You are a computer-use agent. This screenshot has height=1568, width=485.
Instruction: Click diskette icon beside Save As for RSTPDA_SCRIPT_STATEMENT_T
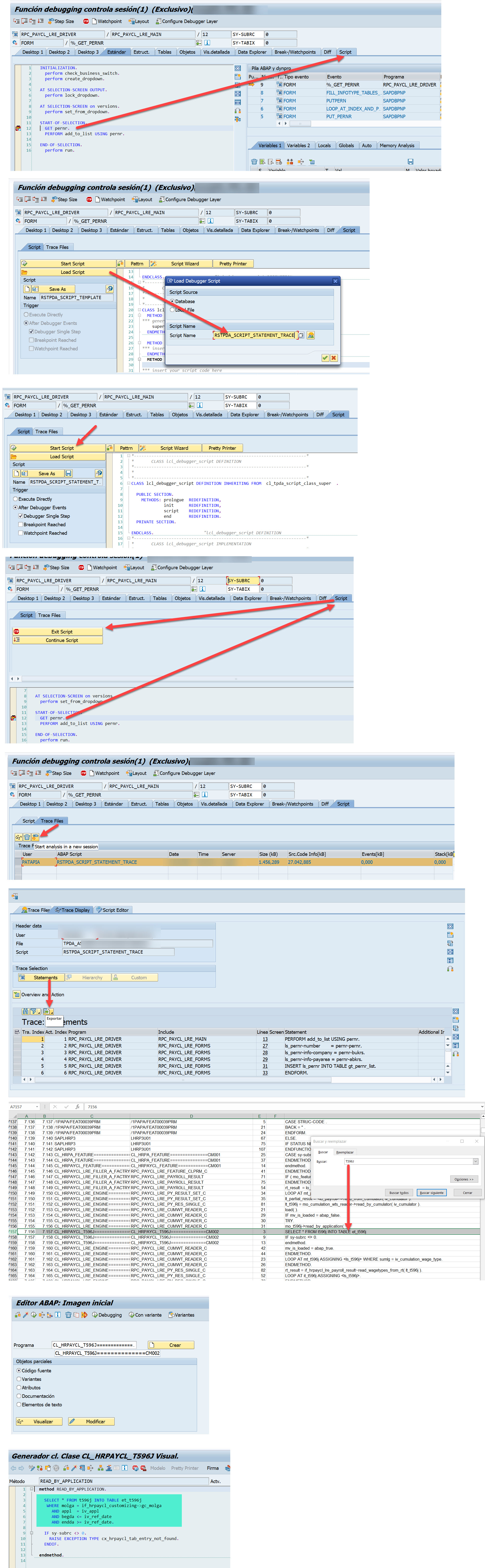(x=68, y=473)
